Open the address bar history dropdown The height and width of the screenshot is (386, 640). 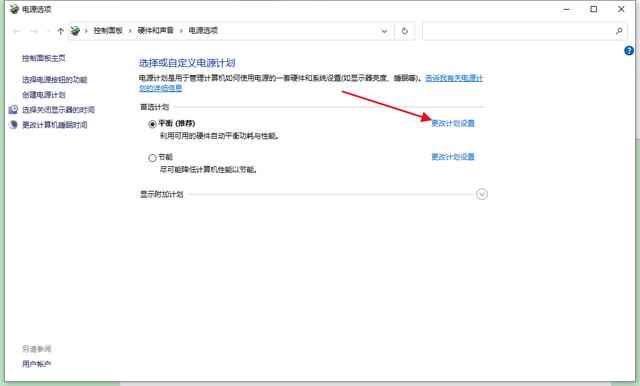pyautogui.click(x=384, y=31)
